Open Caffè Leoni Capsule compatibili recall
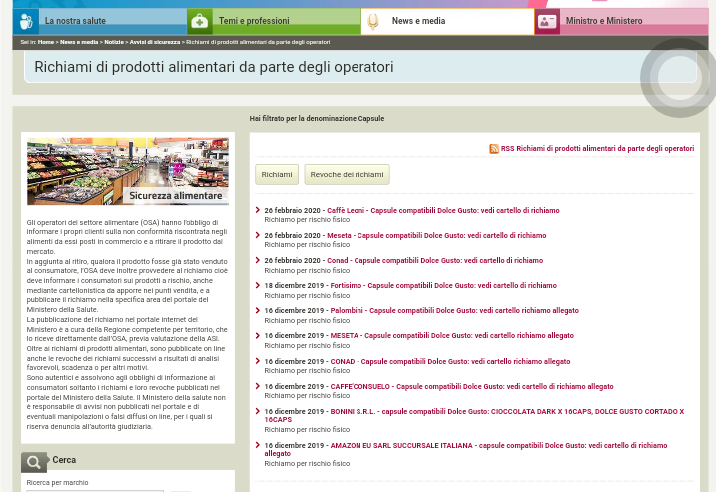716x492 pixels. (443, 211)
